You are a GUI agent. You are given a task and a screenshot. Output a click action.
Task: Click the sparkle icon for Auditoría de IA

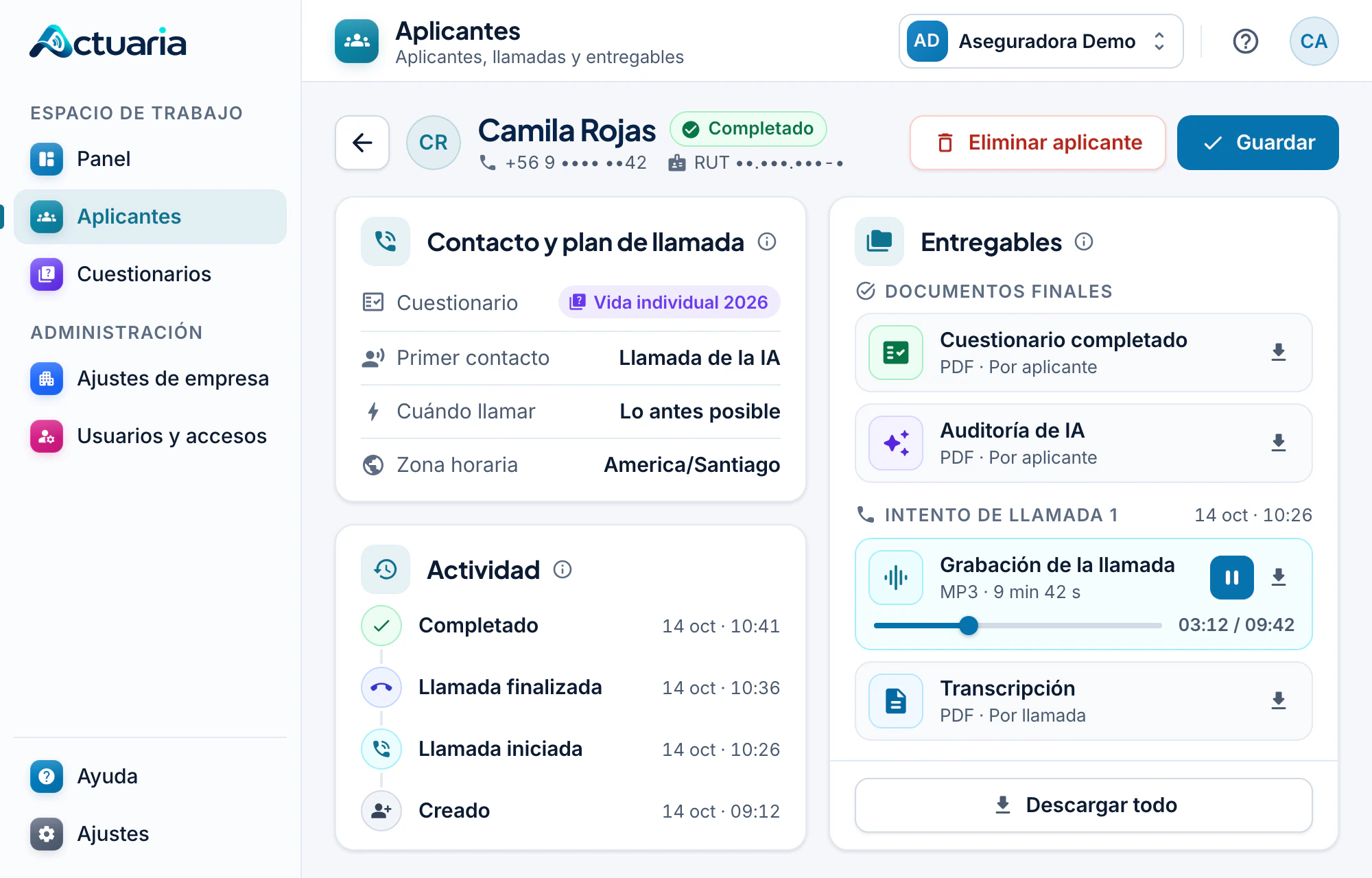[896, 443]
